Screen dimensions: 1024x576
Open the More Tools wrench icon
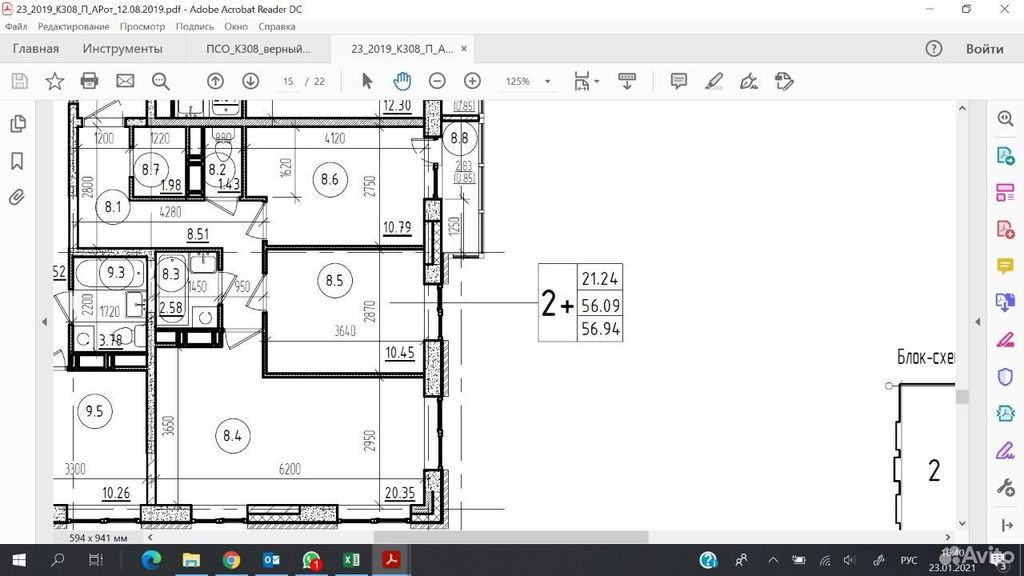[1005, 487]
